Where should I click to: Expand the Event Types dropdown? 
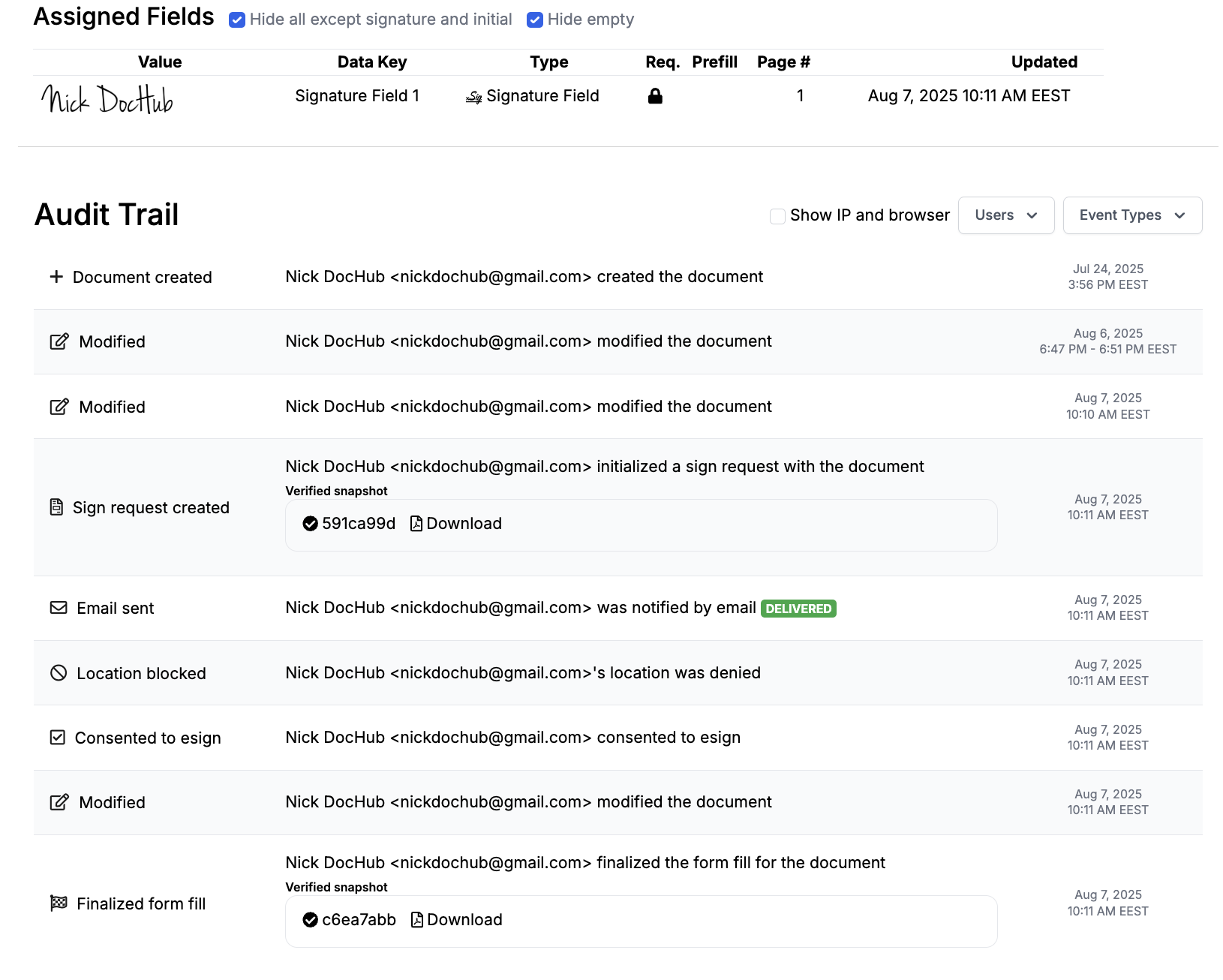pos(1131,215)
